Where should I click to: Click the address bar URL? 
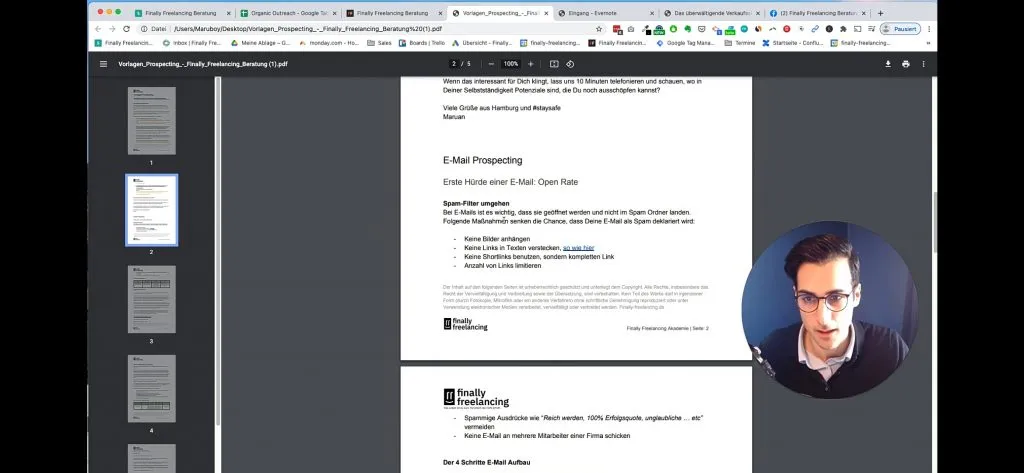click(x=307, y=29)
